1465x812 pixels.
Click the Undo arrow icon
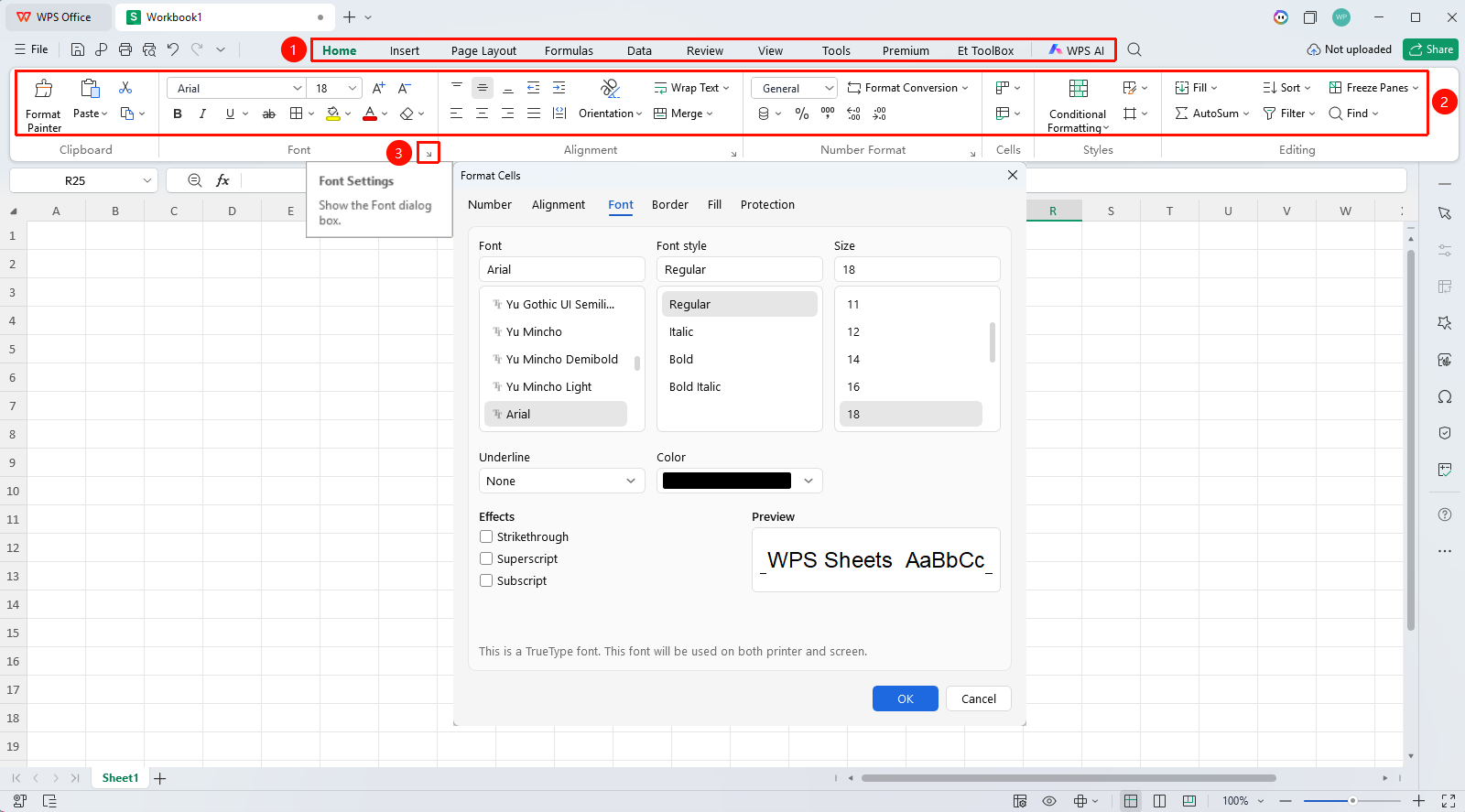tap(173, 49)
